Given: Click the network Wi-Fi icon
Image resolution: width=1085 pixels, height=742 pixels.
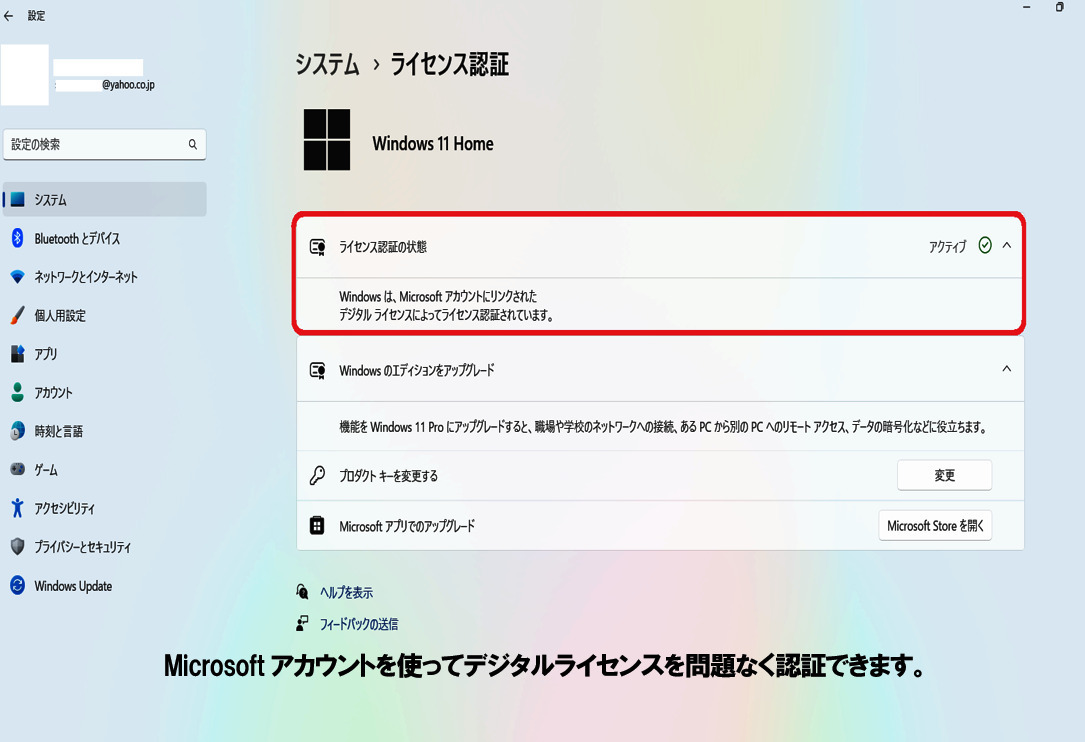Looking at the screenshot, I should [18, 277].
